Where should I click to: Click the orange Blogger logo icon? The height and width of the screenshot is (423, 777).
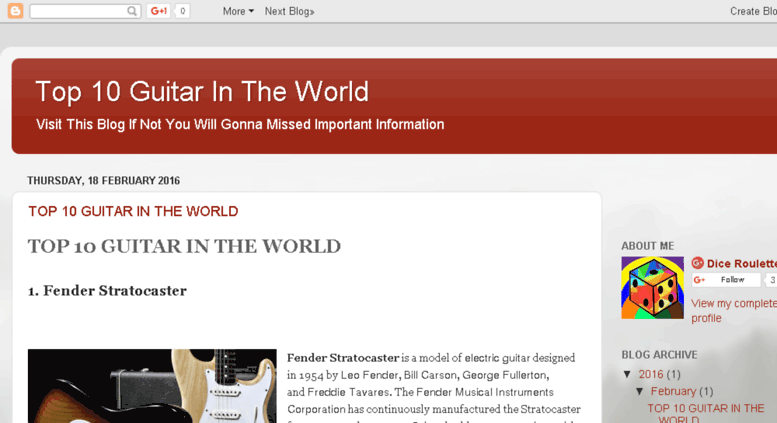point(15,11)
